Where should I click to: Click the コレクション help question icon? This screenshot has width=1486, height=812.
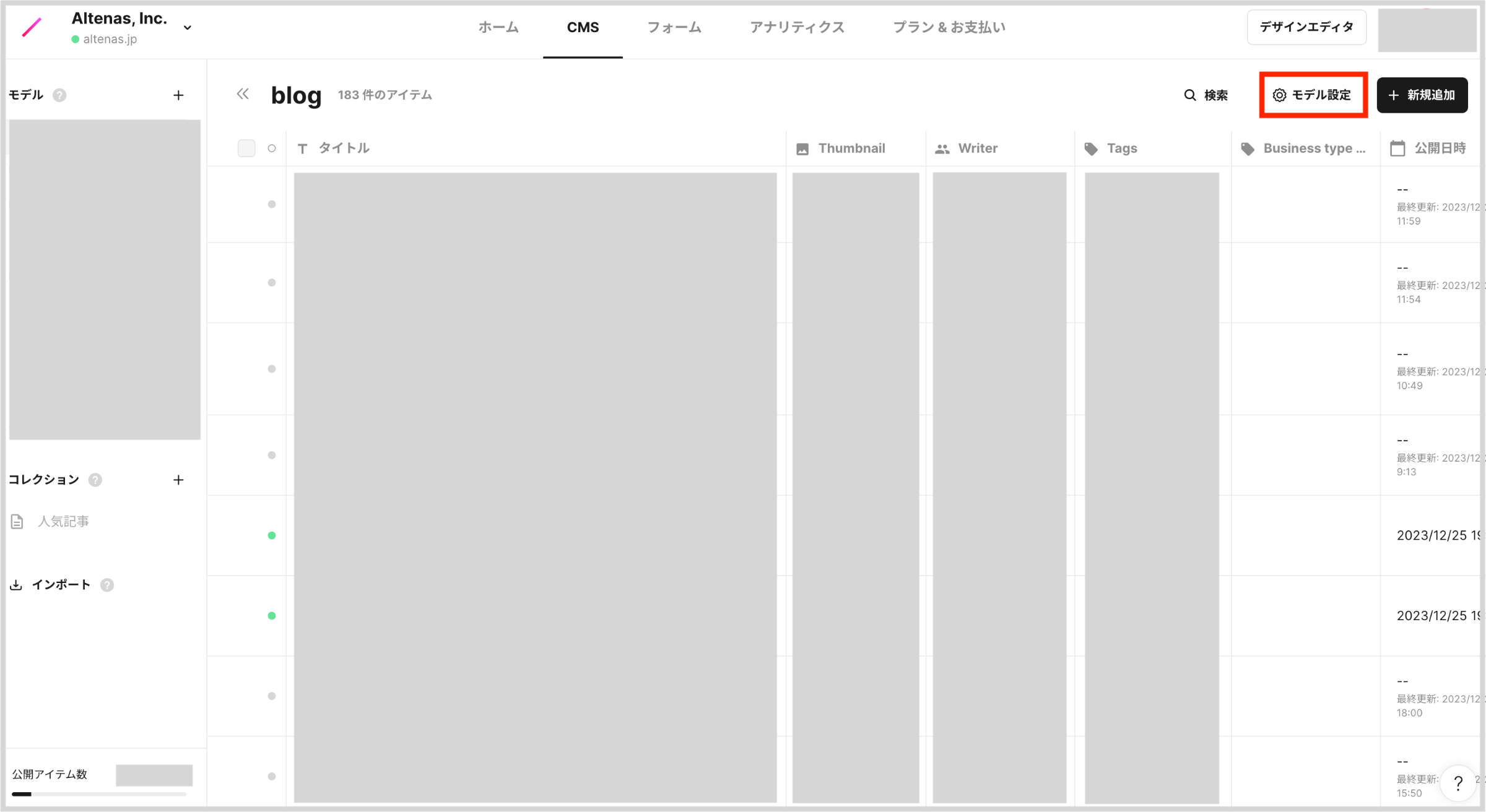click(x=95, y=480)
